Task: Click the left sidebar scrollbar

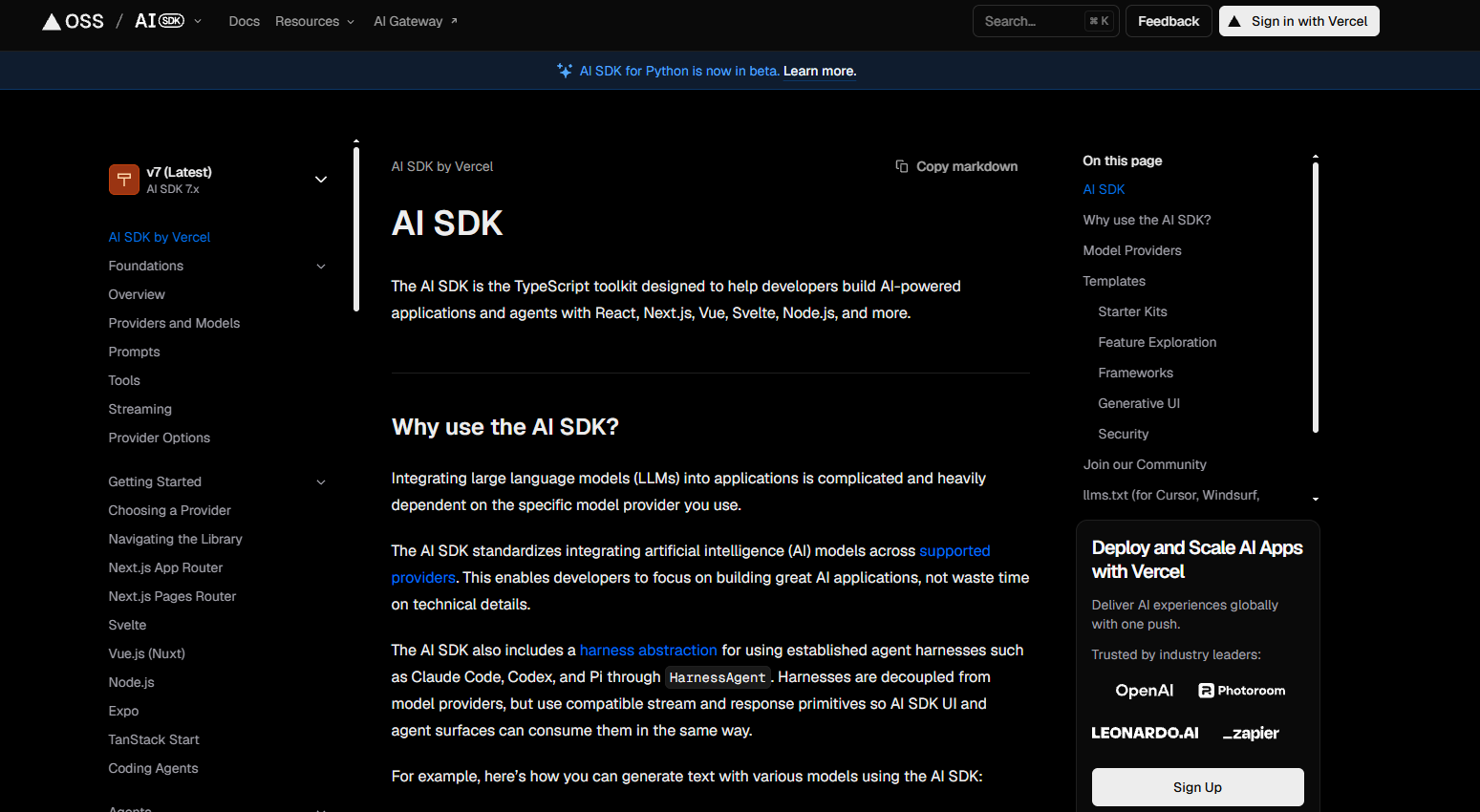Action: 355,228
